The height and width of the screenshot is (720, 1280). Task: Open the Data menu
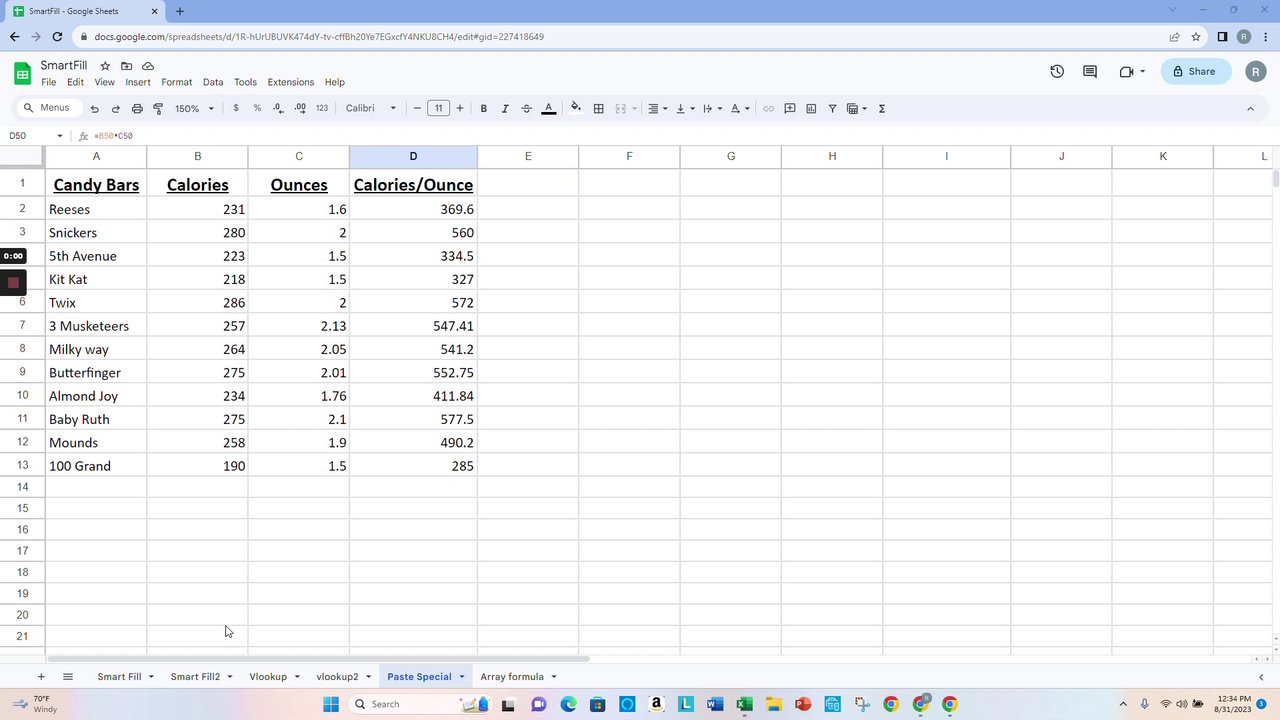[213, 82]
